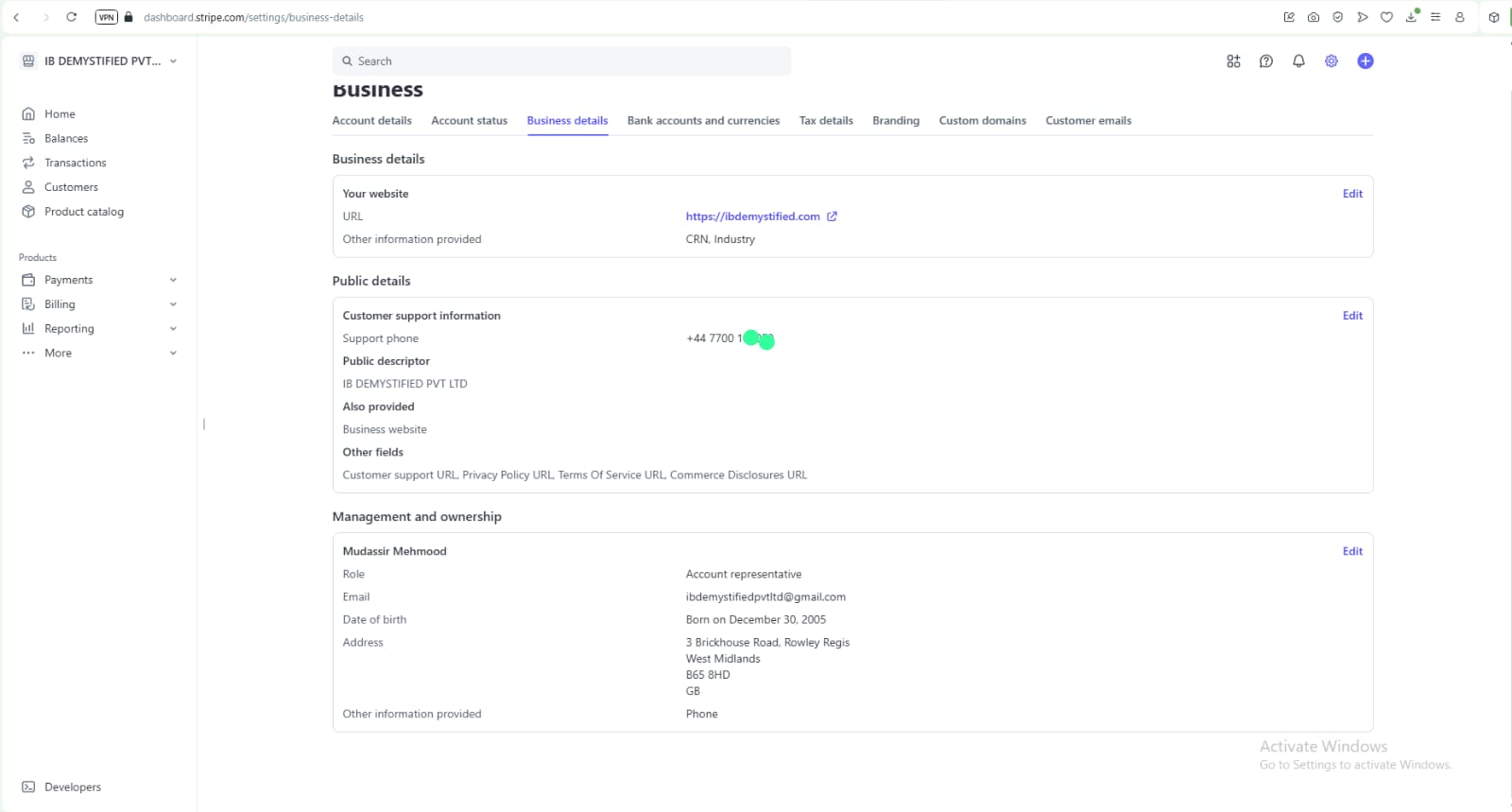Expand the Billing section in sidebar

click(x=173, y=304)
